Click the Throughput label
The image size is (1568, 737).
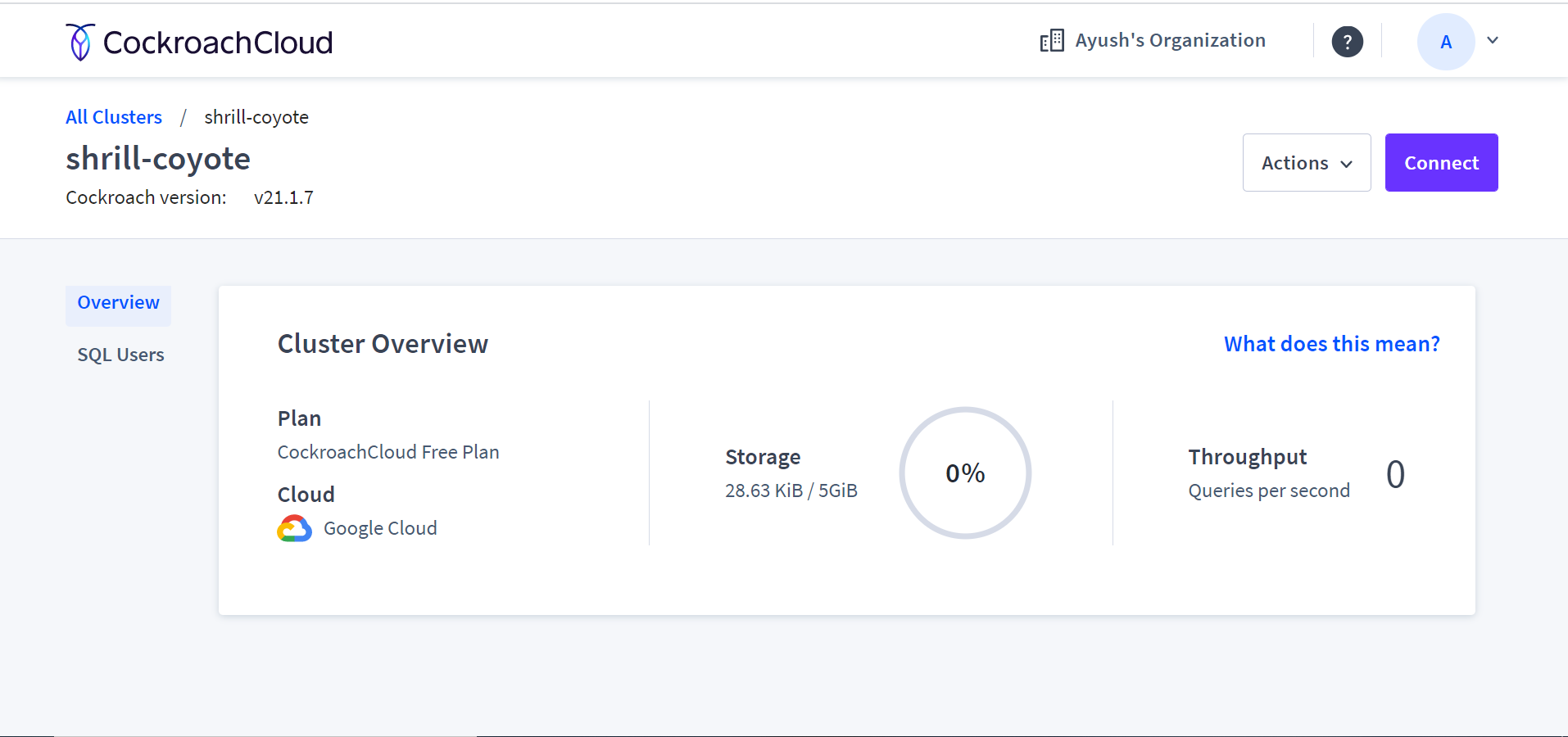[x=1248, y=457]
